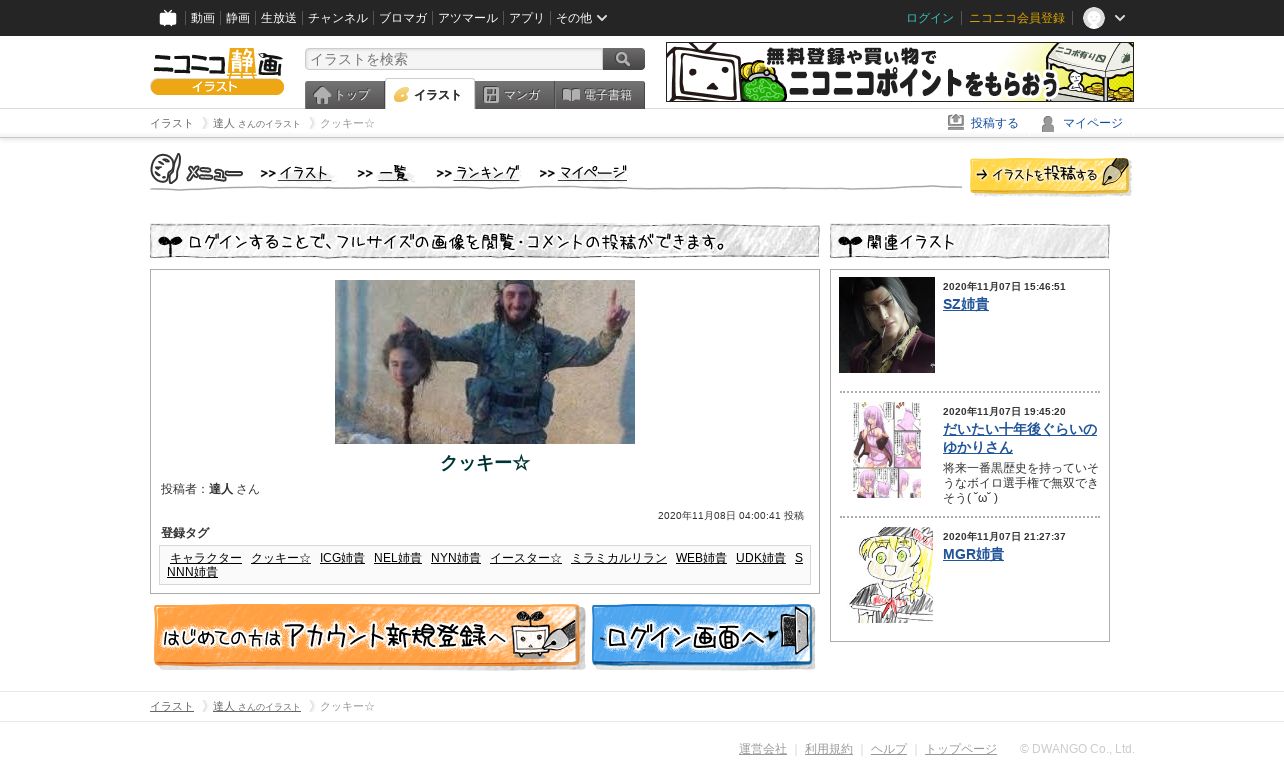Switch to the イラスト tab
Viewport: 1284px width, 776px height.
(x=430, y=95)
